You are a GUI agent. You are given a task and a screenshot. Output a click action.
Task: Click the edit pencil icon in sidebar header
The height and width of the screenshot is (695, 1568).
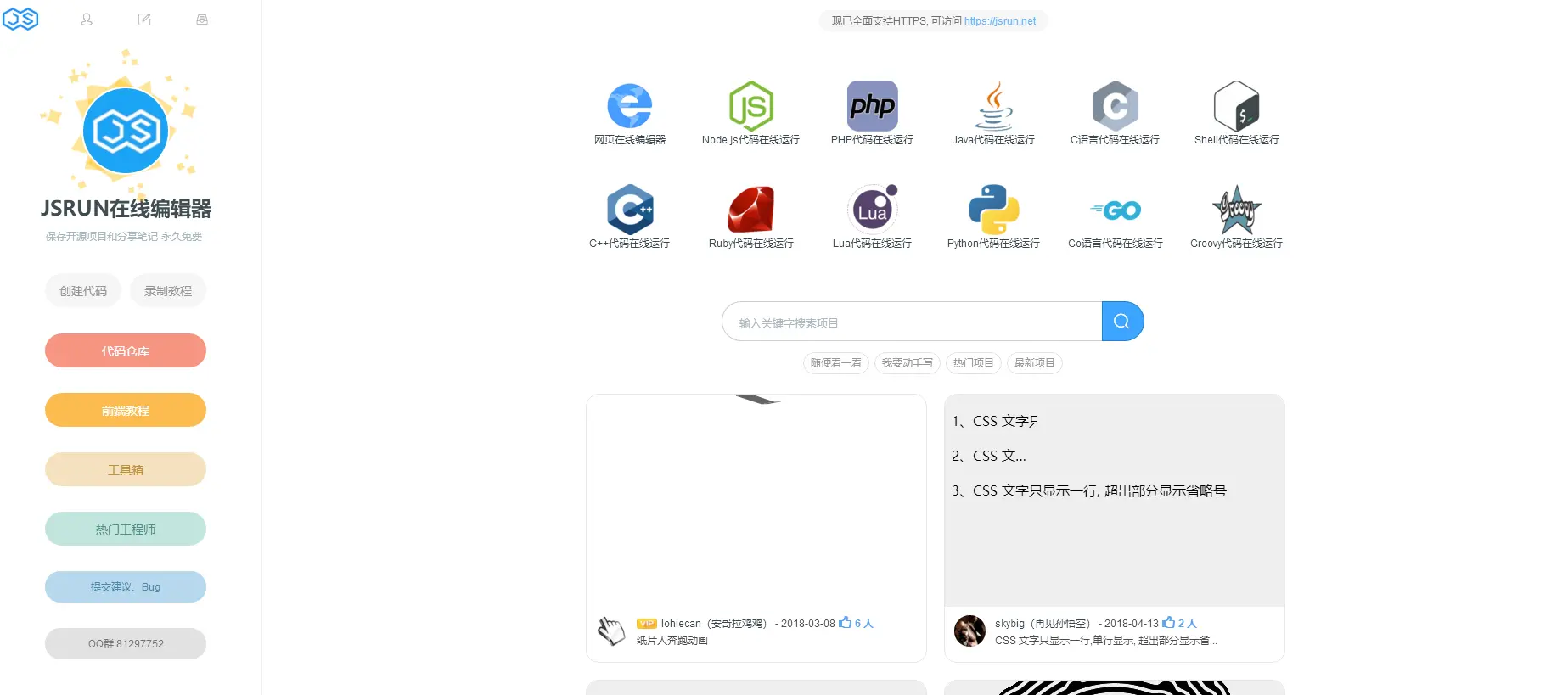click(144, 19)
